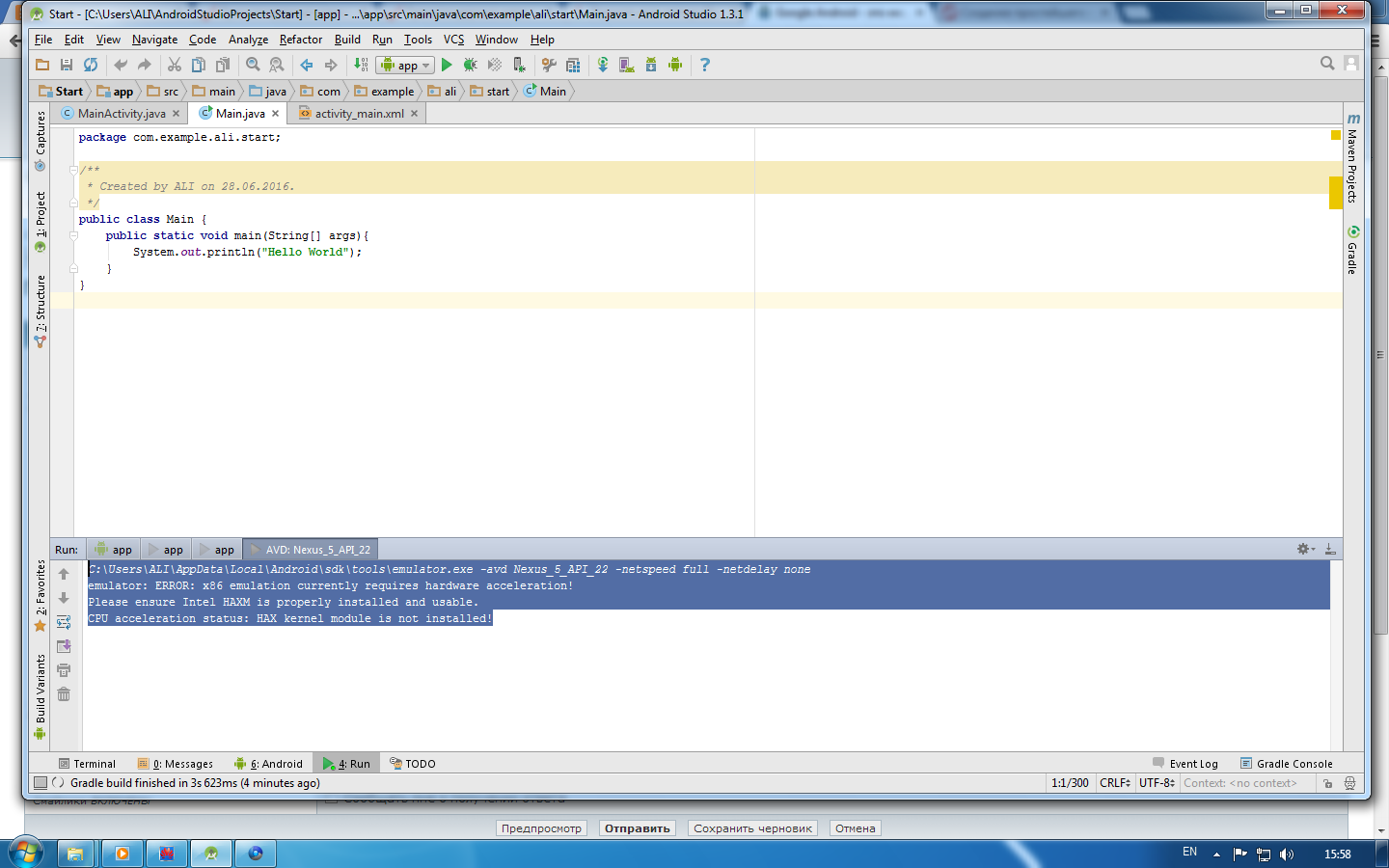Click the Windows Start button
Image resolution: width=1389 pixels, height=868 pixels.
[25, 854]
